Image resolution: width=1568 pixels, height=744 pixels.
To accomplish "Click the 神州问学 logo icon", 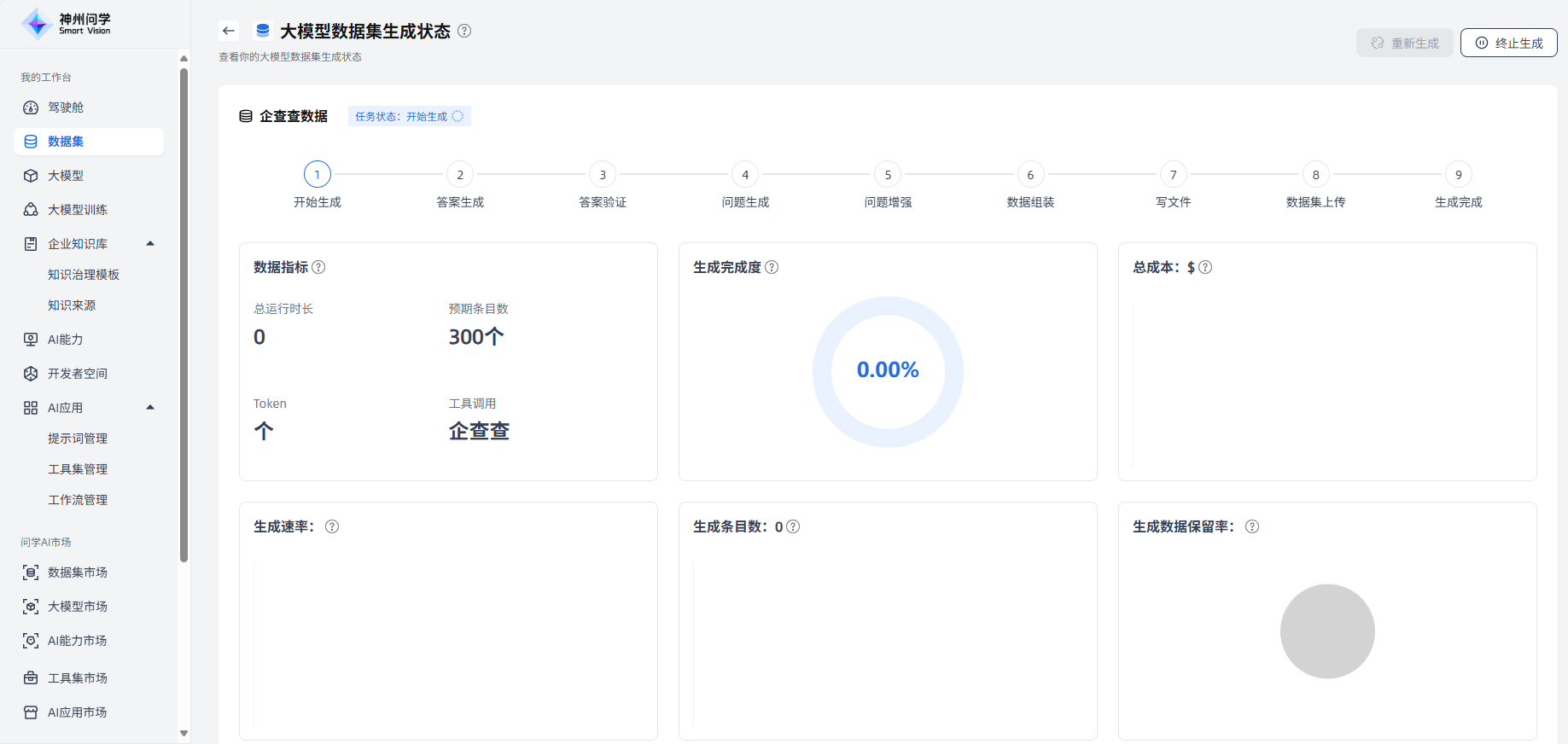I will (37, 24).
